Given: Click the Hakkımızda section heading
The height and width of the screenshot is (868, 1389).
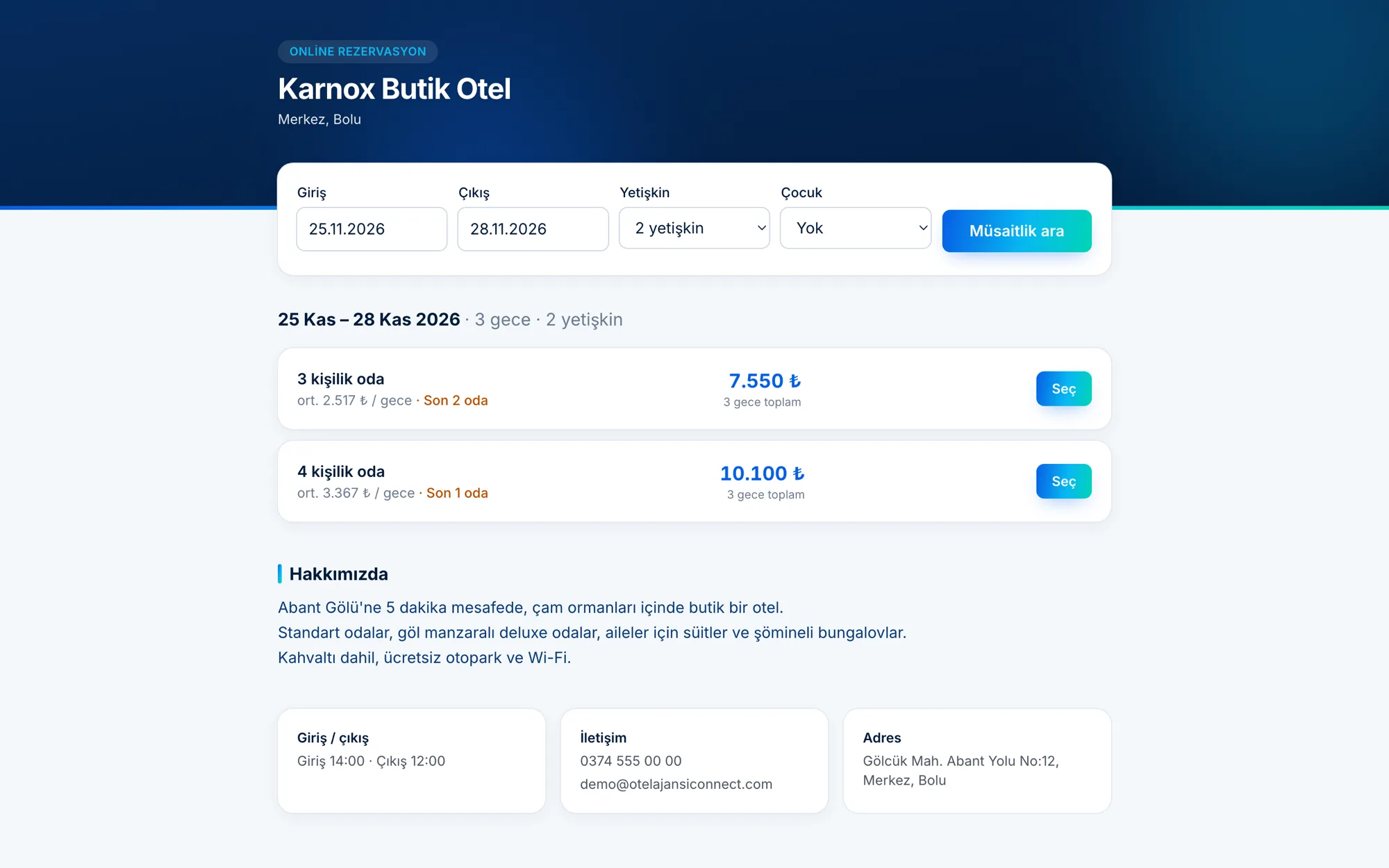Looking at the screenshot, I should [x=338, y=574].
